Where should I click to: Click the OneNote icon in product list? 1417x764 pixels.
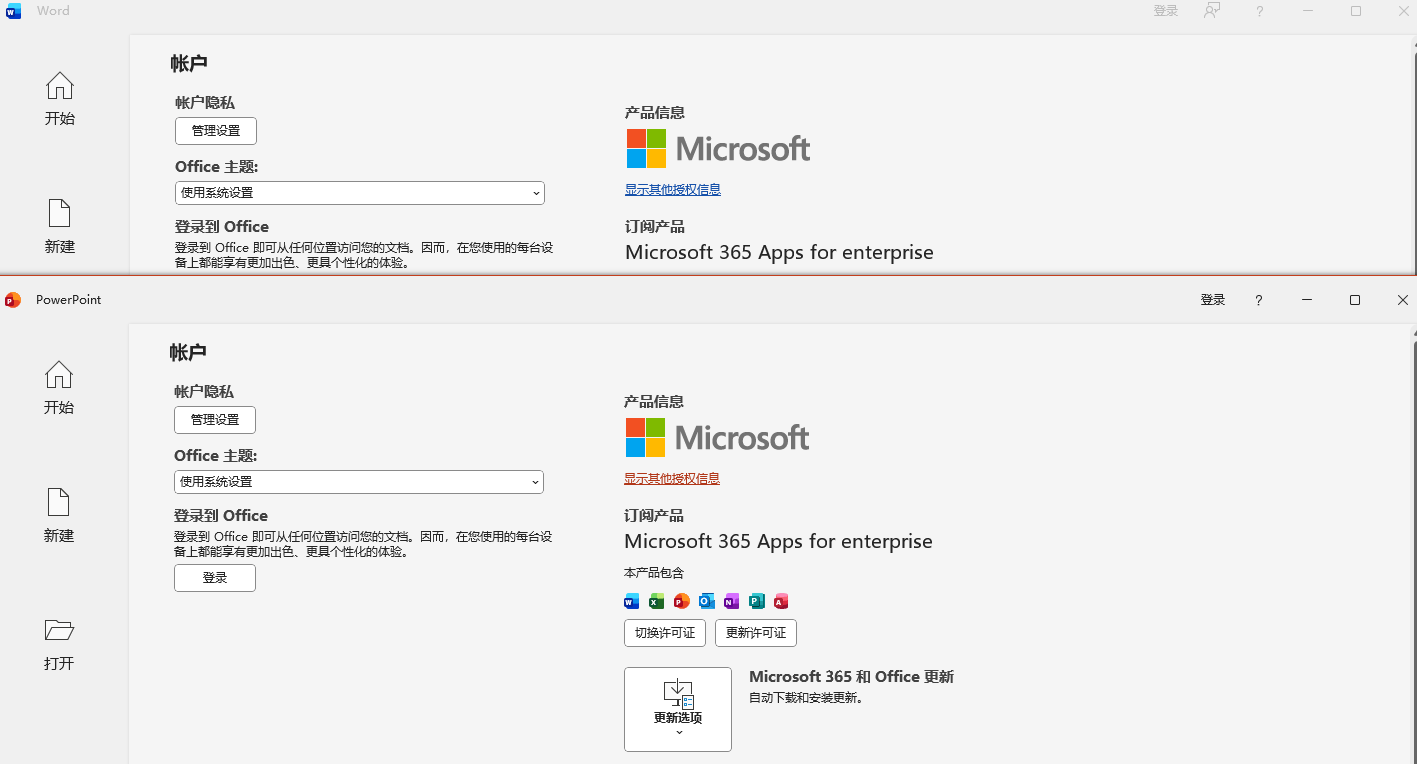point(731,601)
